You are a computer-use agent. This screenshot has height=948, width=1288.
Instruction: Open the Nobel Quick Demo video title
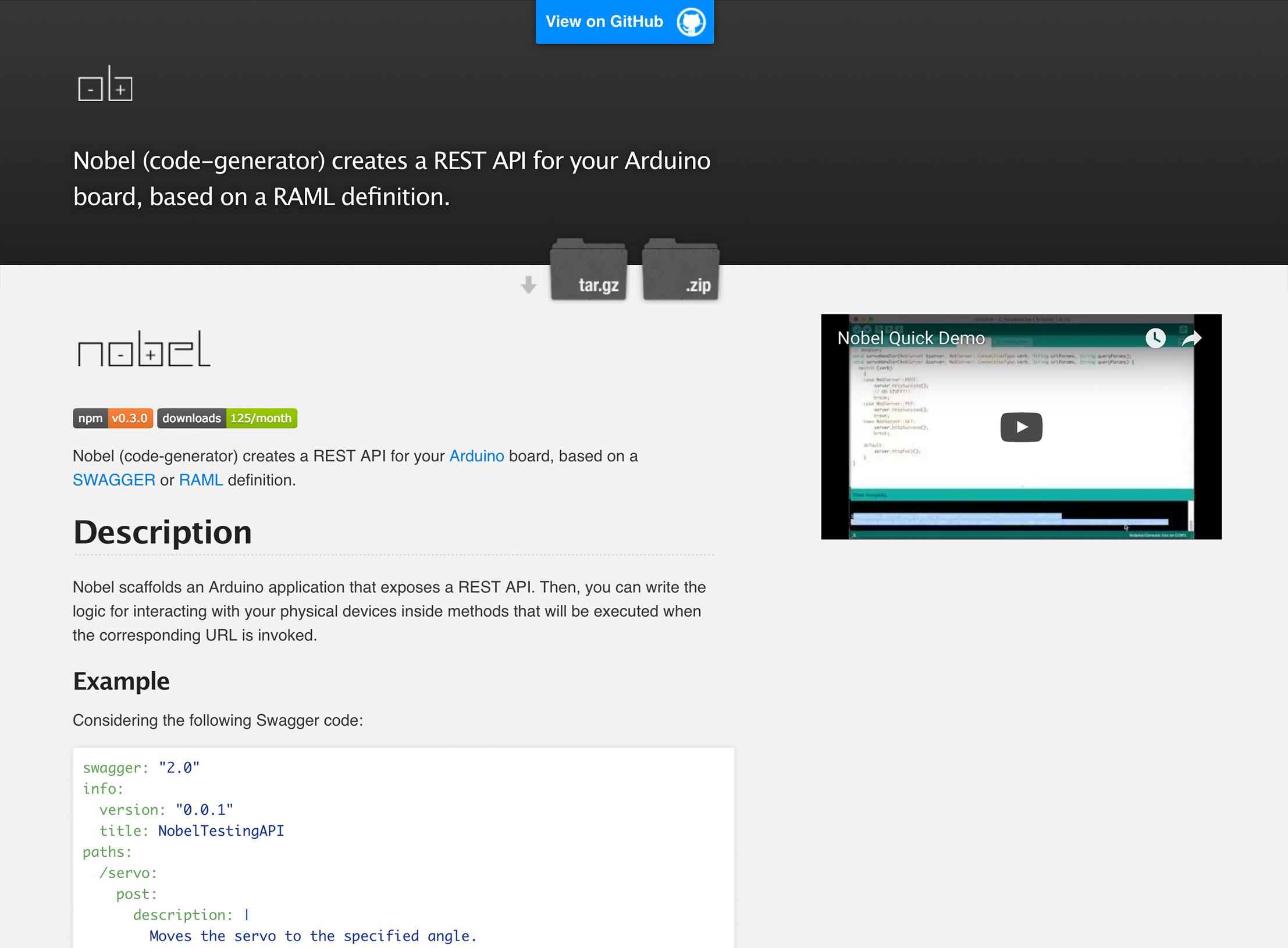[x=910, y=338]
